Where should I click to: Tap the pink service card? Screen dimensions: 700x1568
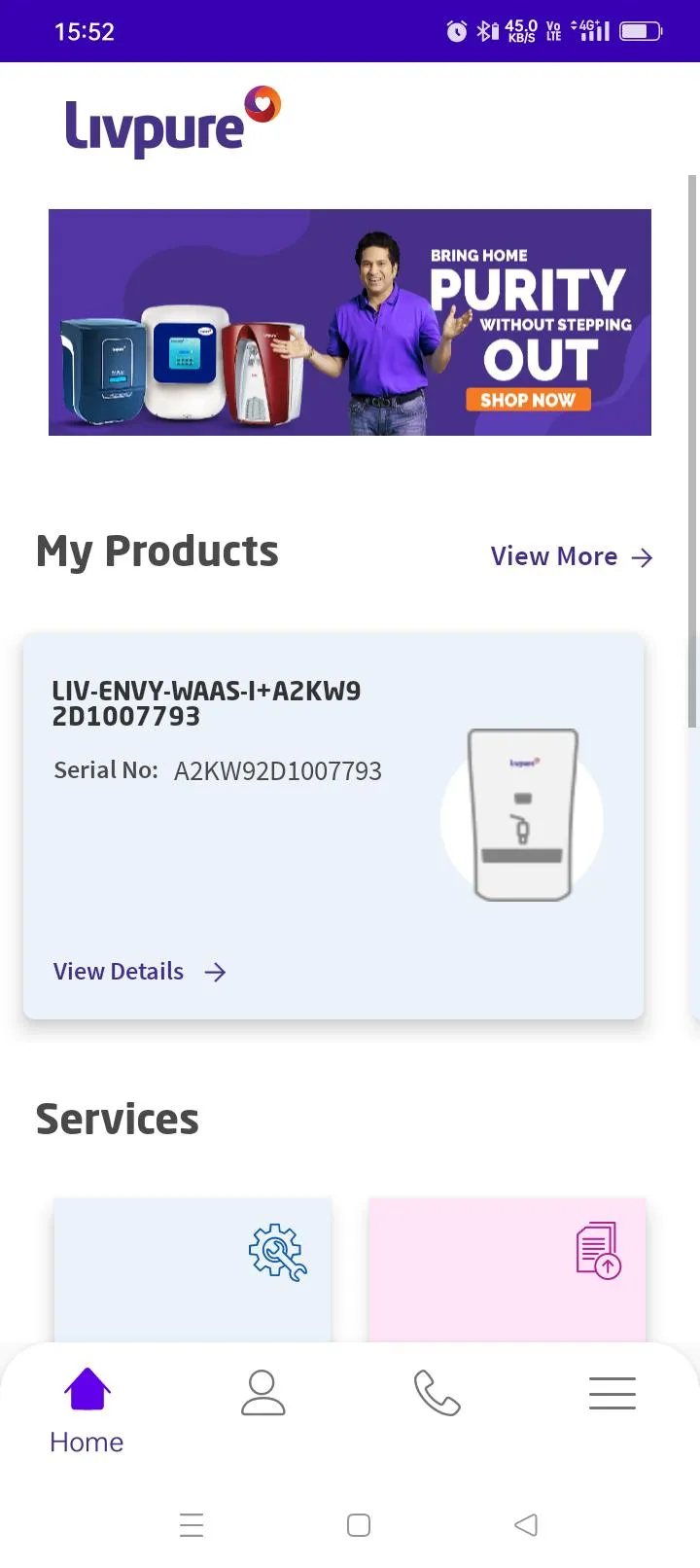(507, 1270)
